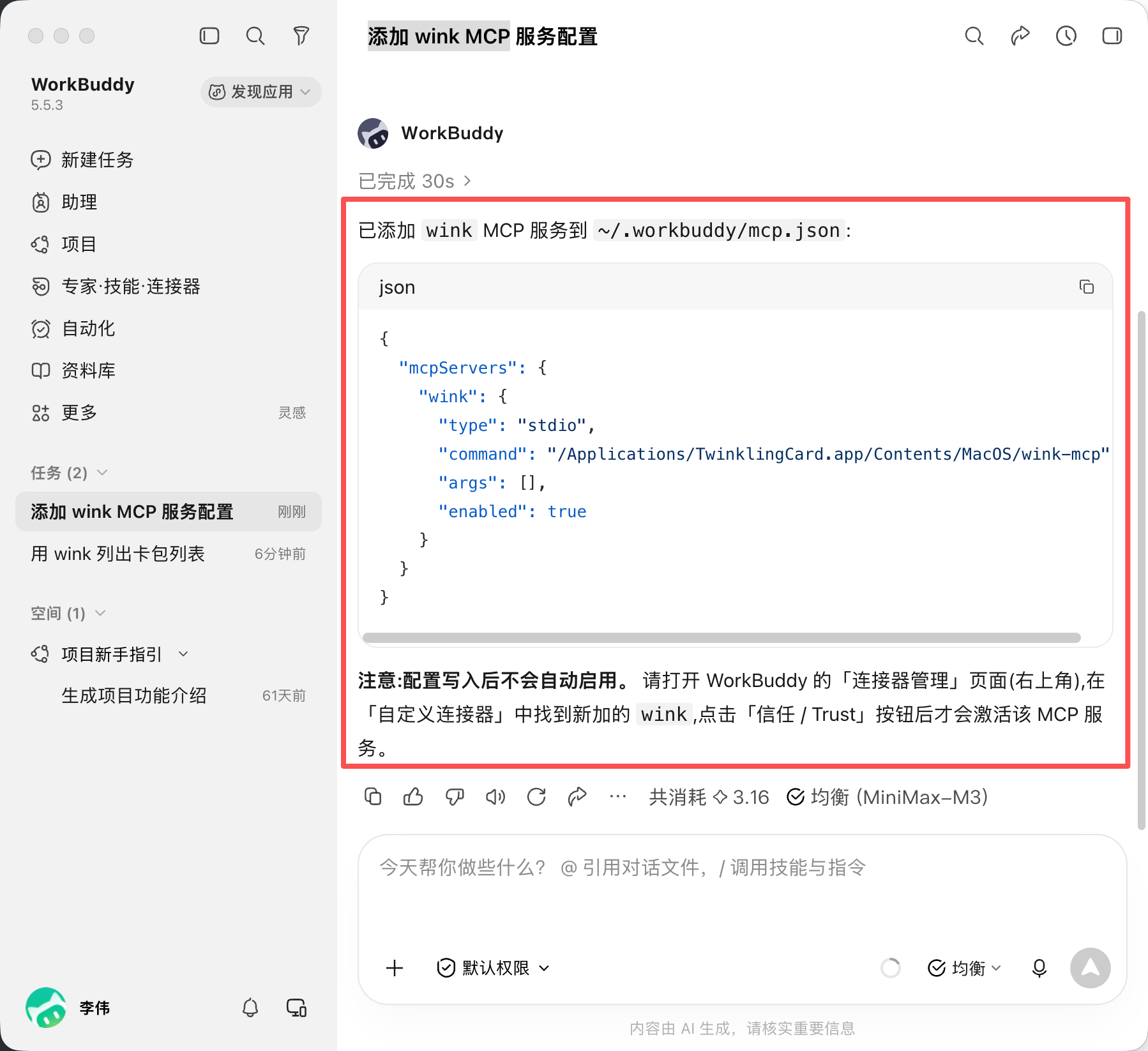
Task: Open 默认权限 permission dropdown
Action: coord(493,968)
